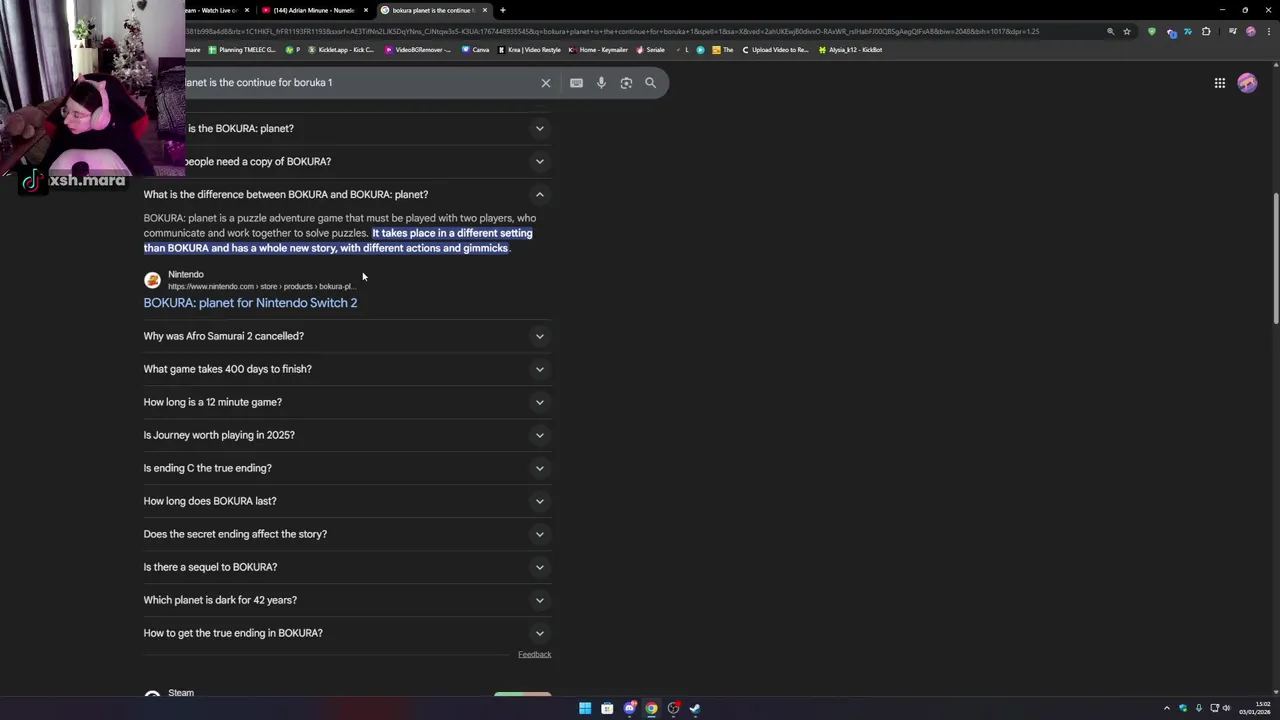Open the Home - Keymailer bookmark

click(598, 50)
